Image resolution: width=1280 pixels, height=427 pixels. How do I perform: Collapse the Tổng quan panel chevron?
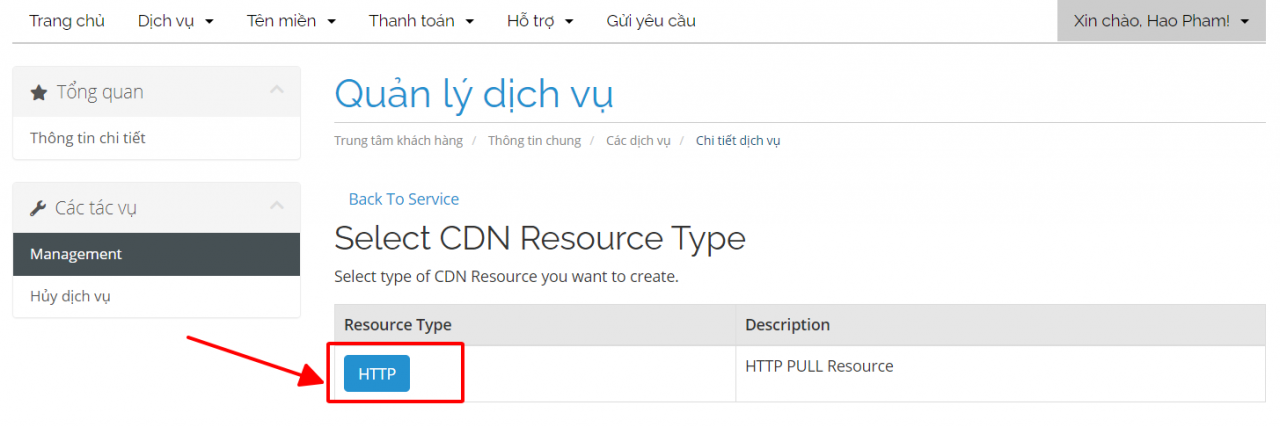[277, 91]
